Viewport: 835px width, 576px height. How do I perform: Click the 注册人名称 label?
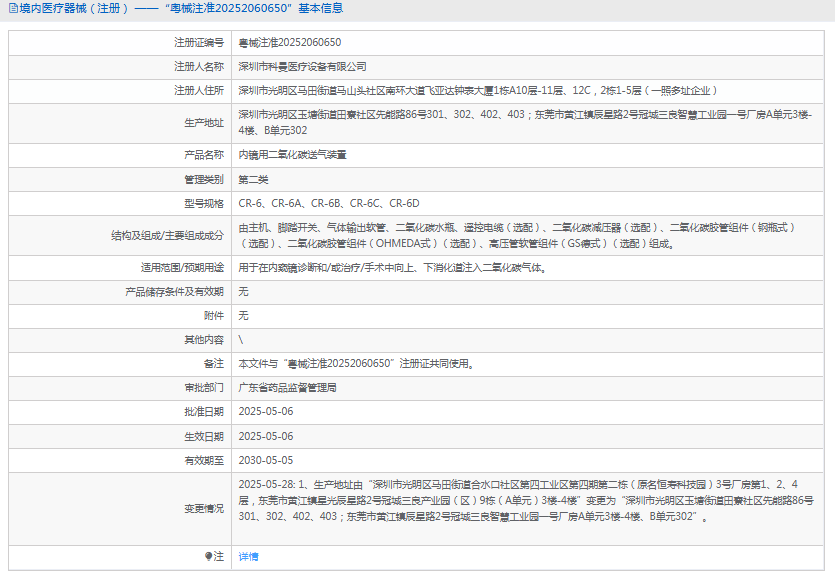pyautogui.click(x=199, y=67)
